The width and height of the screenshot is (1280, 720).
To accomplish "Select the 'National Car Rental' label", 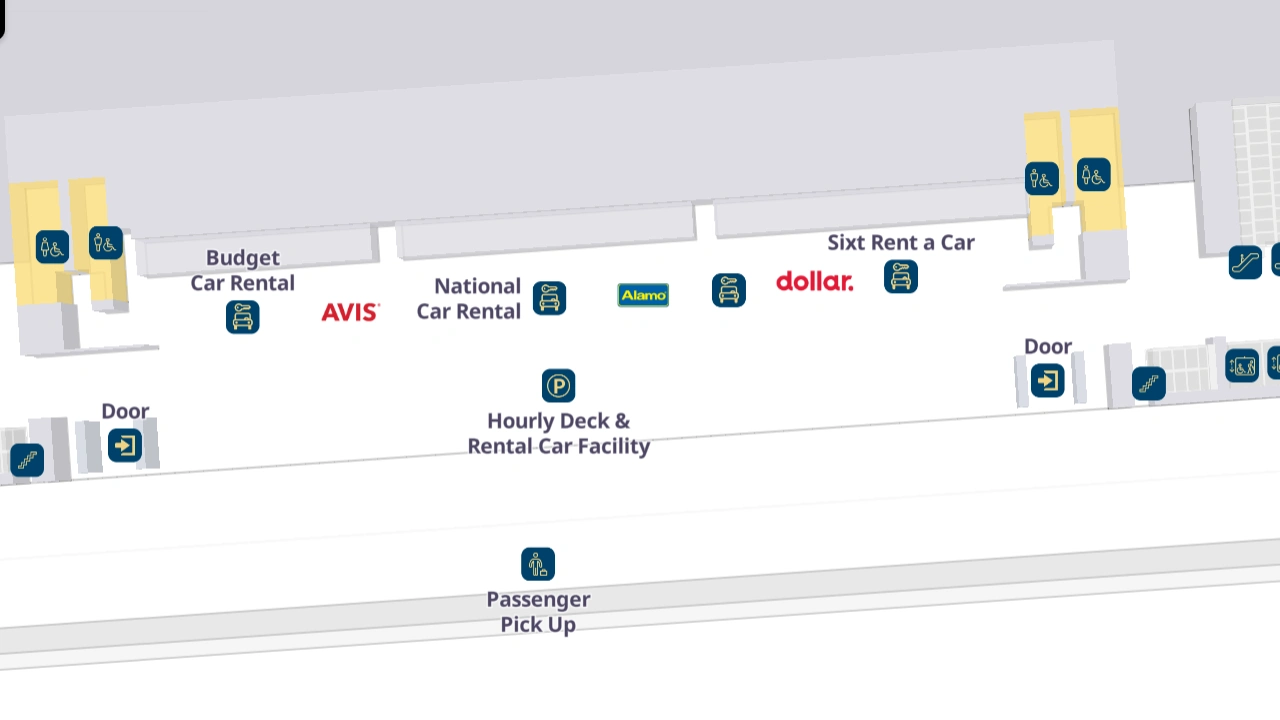I will coord(469,298).
